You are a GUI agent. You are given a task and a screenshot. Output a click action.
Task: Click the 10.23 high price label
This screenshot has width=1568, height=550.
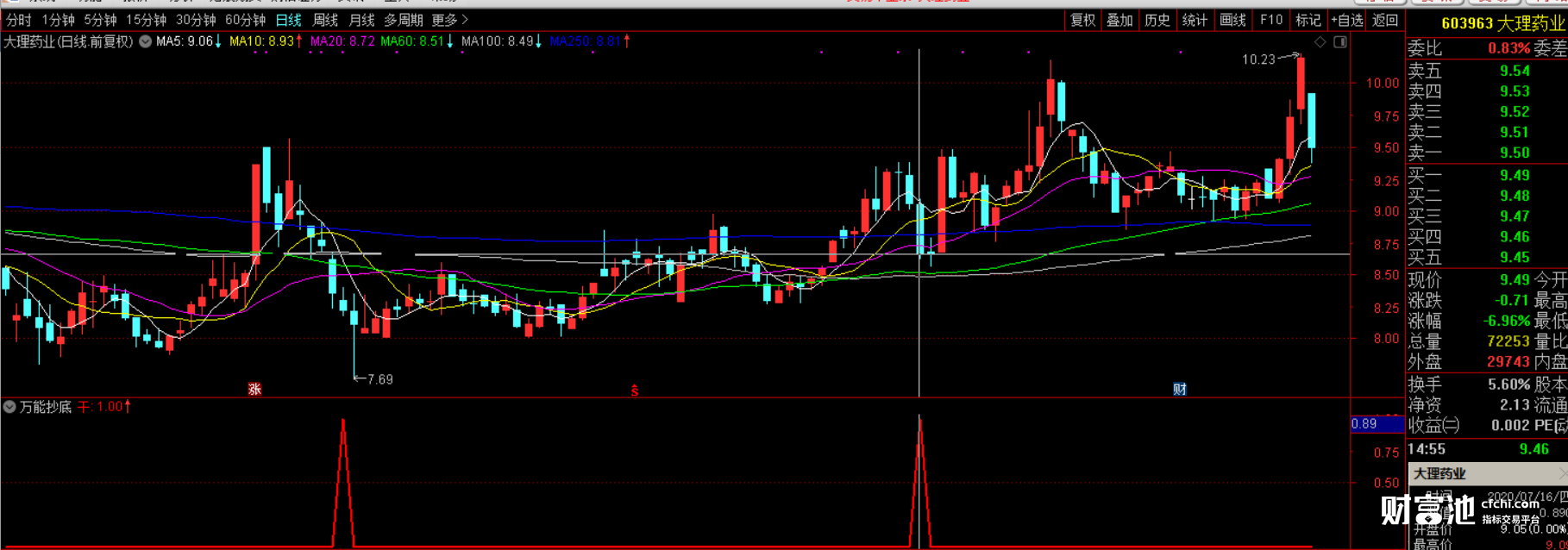[1258, 59]
